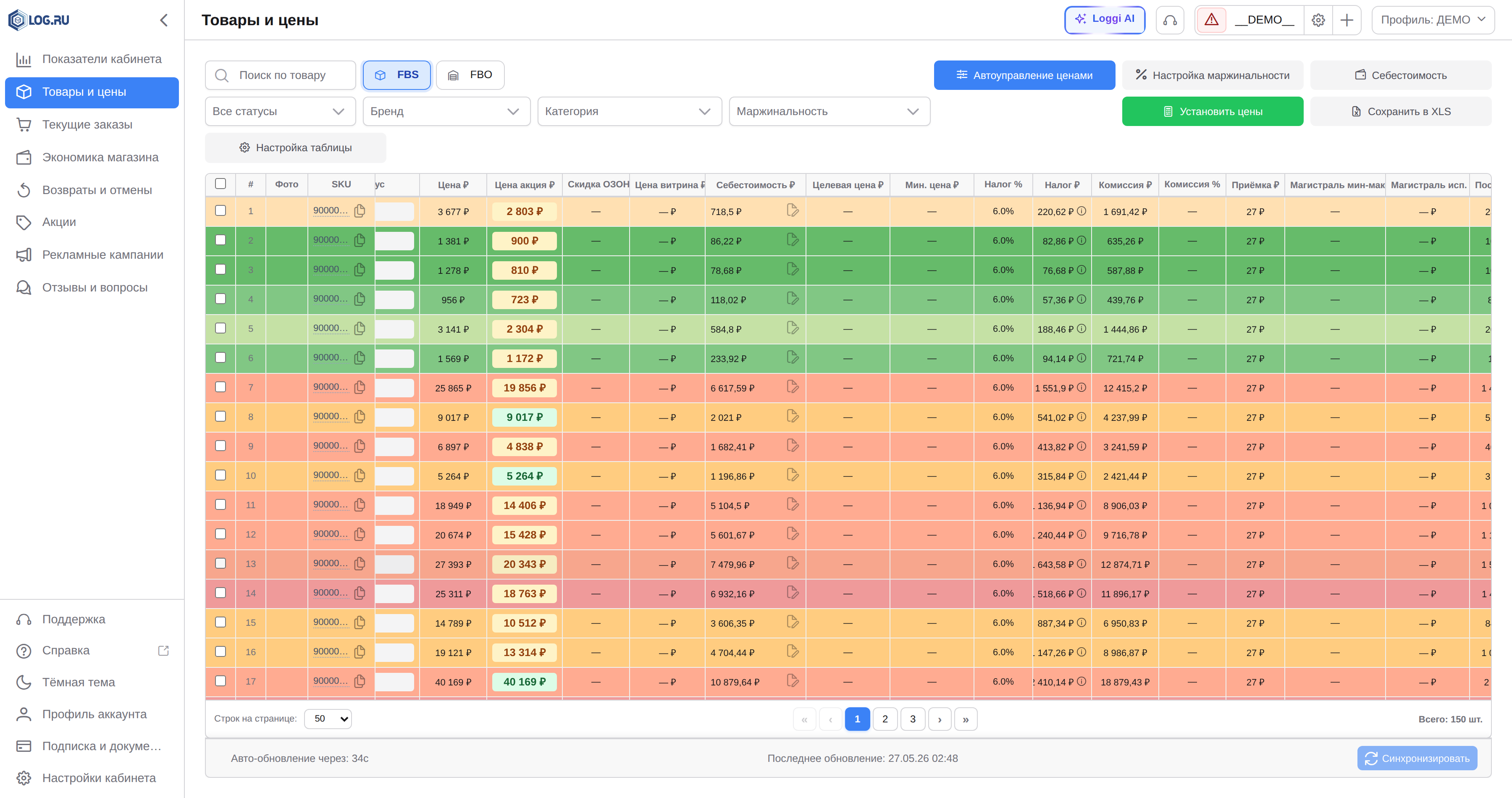Click the green Установить цены button
This screenshot has height=798, width=1512.
point(1213,111)
